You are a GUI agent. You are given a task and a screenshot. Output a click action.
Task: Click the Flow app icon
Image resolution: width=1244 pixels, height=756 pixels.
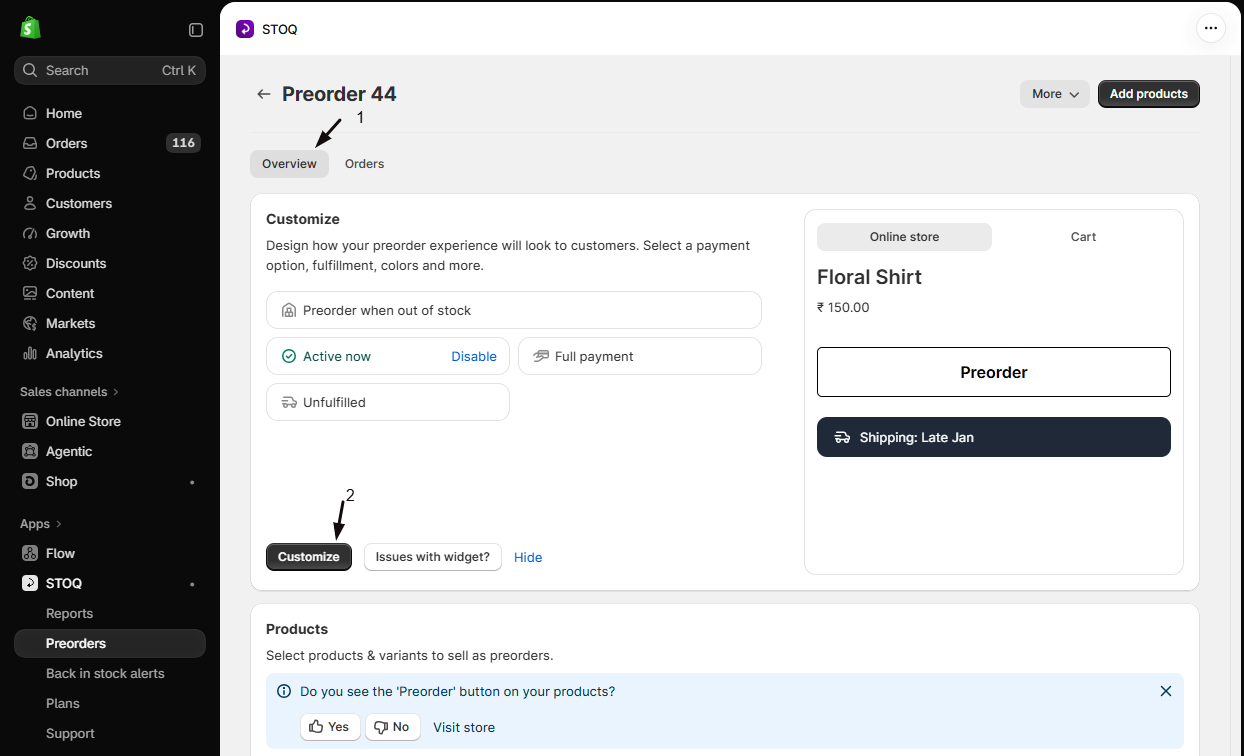point(30,553)
